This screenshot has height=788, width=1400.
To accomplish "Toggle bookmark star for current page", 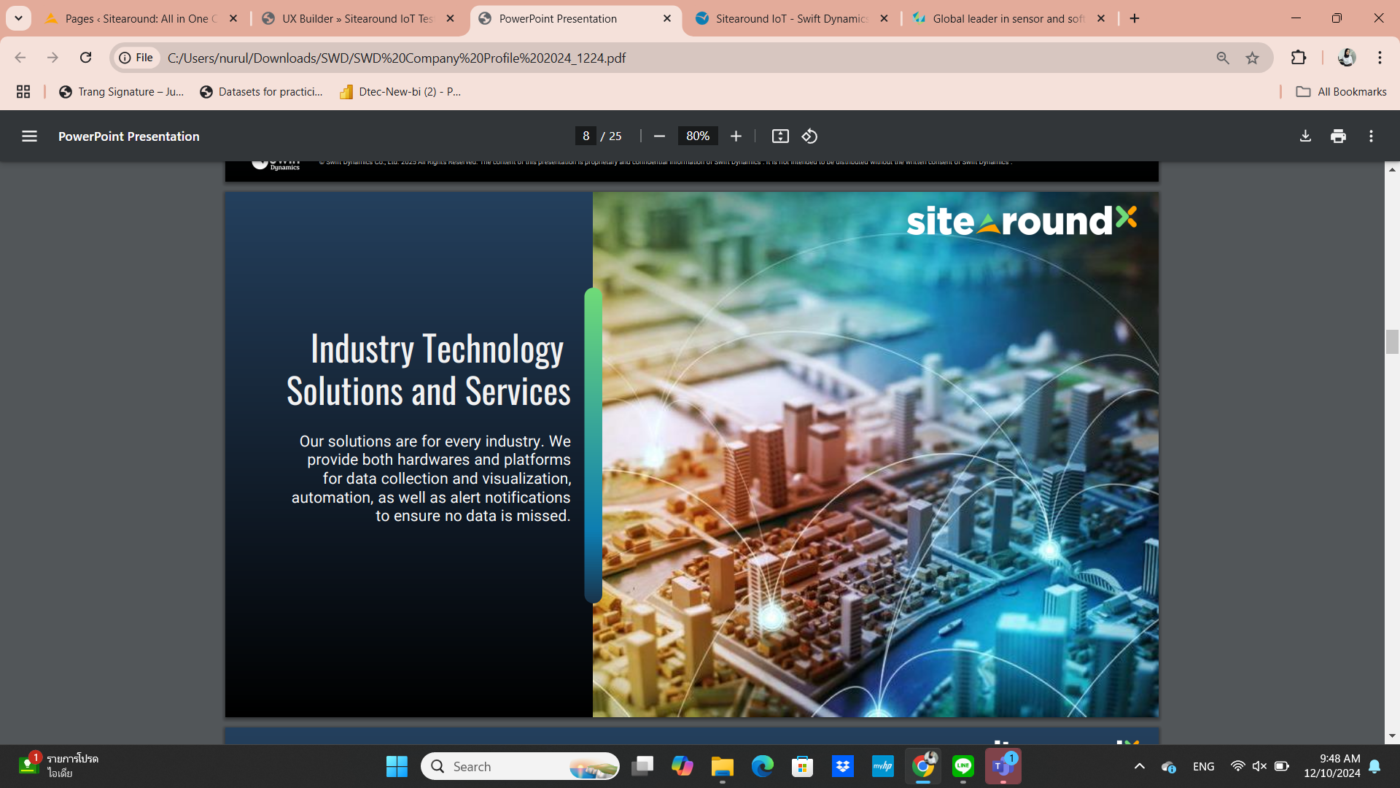I will point(1252,57).
